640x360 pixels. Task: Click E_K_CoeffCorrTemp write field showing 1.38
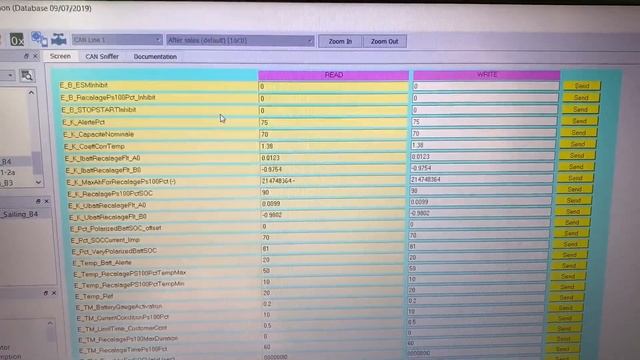(x=482, y=145)
